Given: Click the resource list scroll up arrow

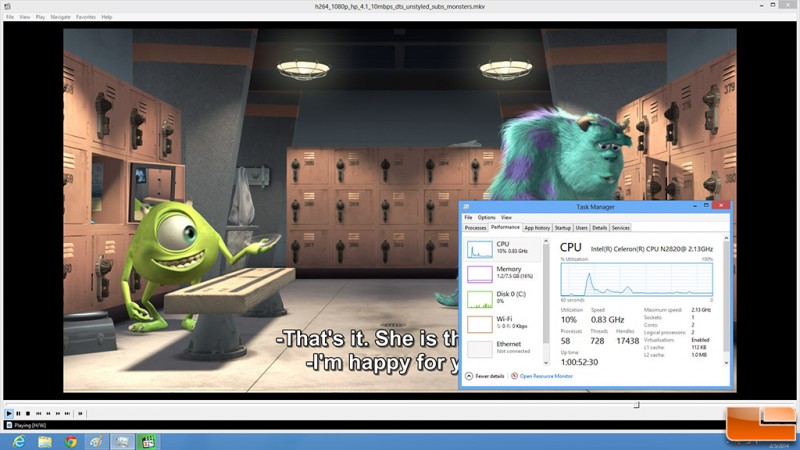Looking at the screenshot, I should click(x=546, y=241).
